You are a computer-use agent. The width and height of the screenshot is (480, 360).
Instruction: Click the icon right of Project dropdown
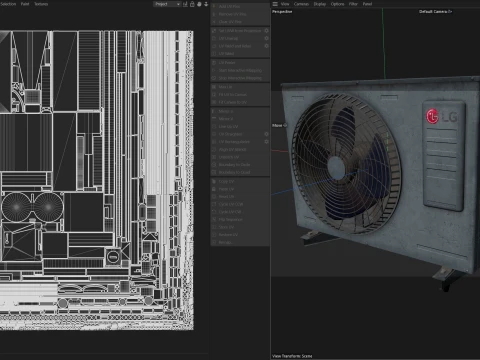pyautogui.click(x=185, y=4)
